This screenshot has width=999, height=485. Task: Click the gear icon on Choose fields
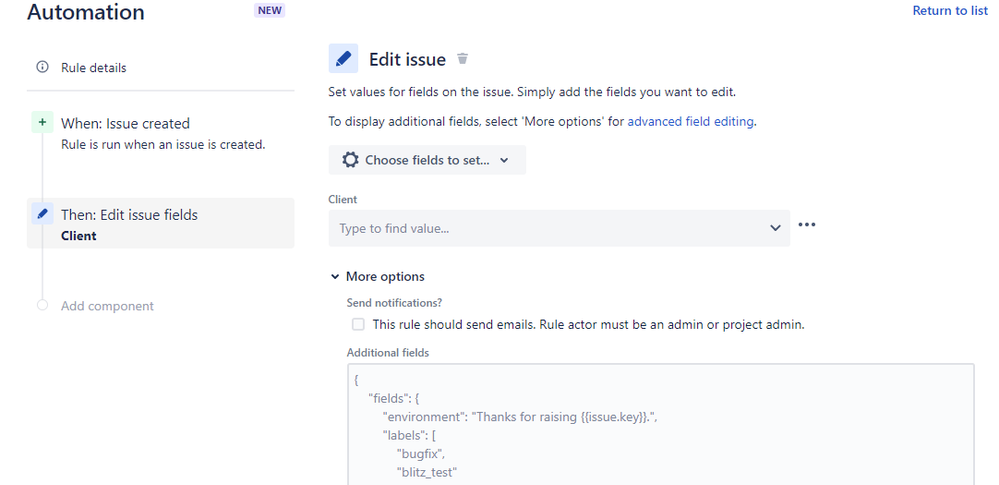[x=350, y=160]
